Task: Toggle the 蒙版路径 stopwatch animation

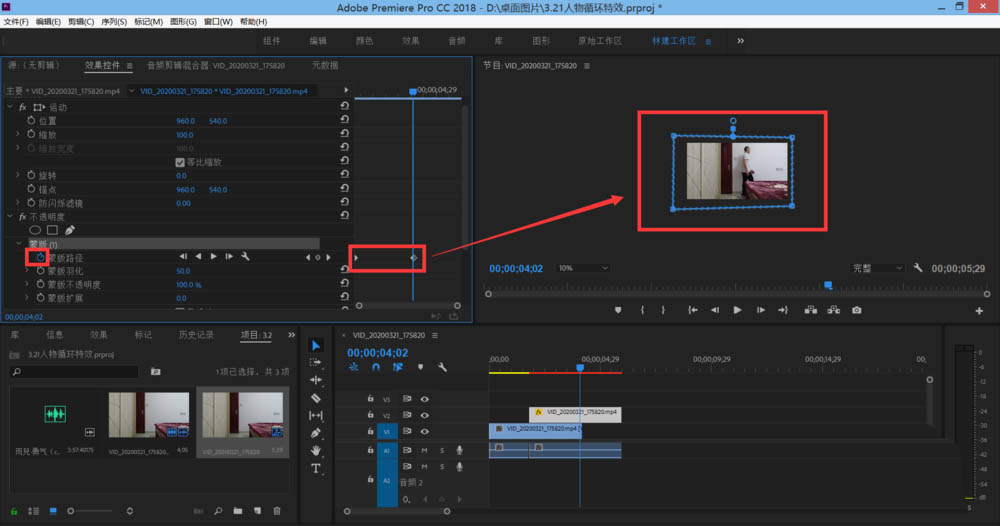Action: (x=41, y=257)
